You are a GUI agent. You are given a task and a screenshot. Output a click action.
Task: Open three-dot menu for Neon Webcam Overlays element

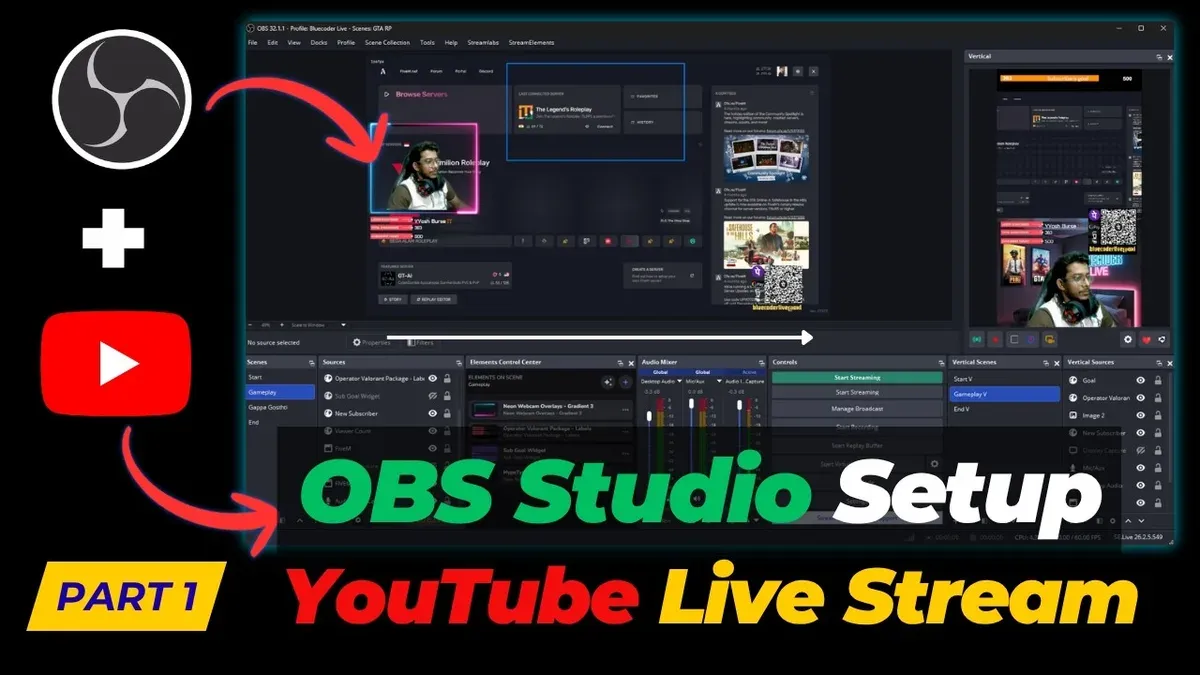click(x=626, y=410)
